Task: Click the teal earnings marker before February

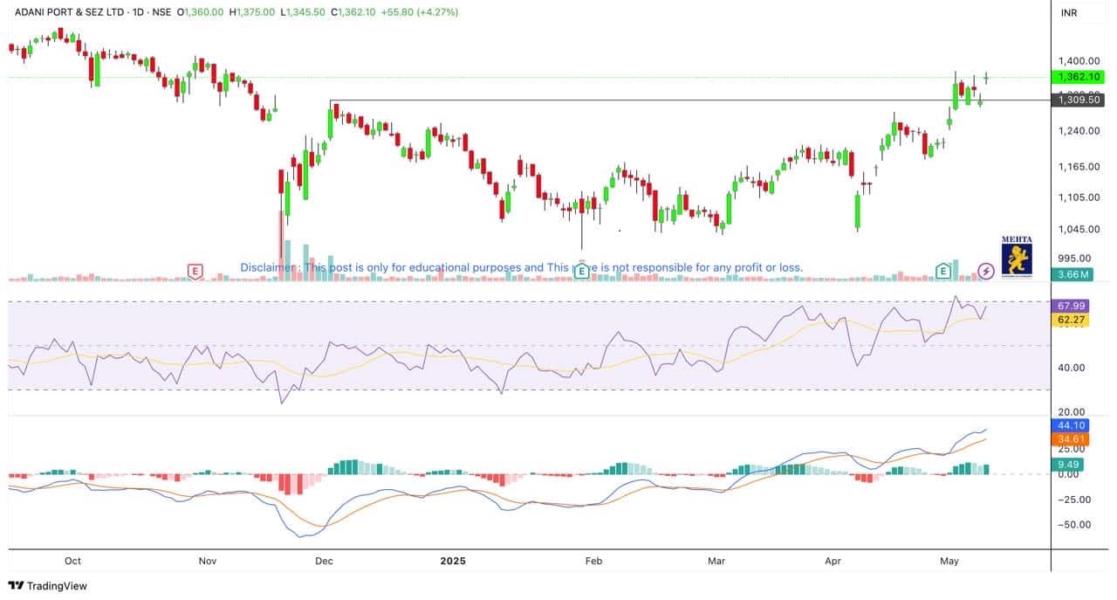Action: pos(581,271)
